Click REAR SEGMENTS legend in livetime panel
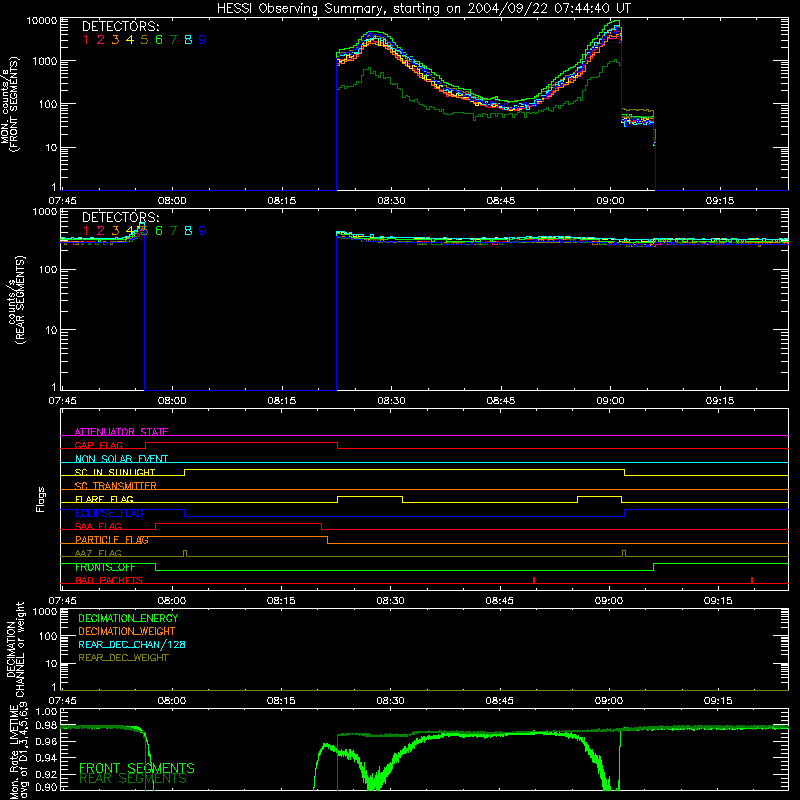 click(133, 779)
